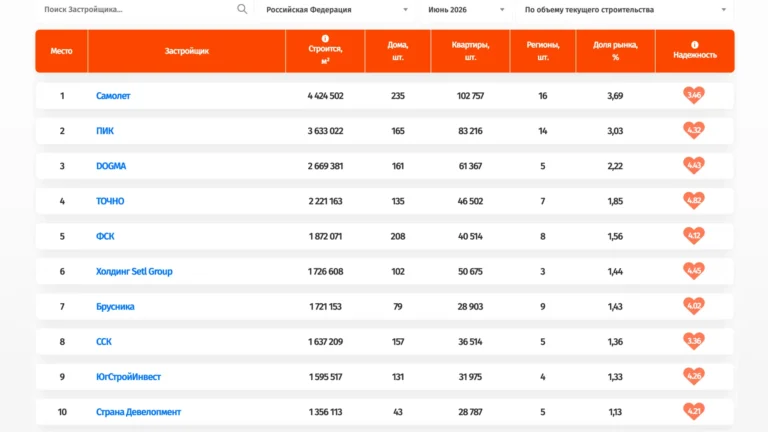Open the Самолет developer link
The image size is (768, 432).
[x=113, y=96]
